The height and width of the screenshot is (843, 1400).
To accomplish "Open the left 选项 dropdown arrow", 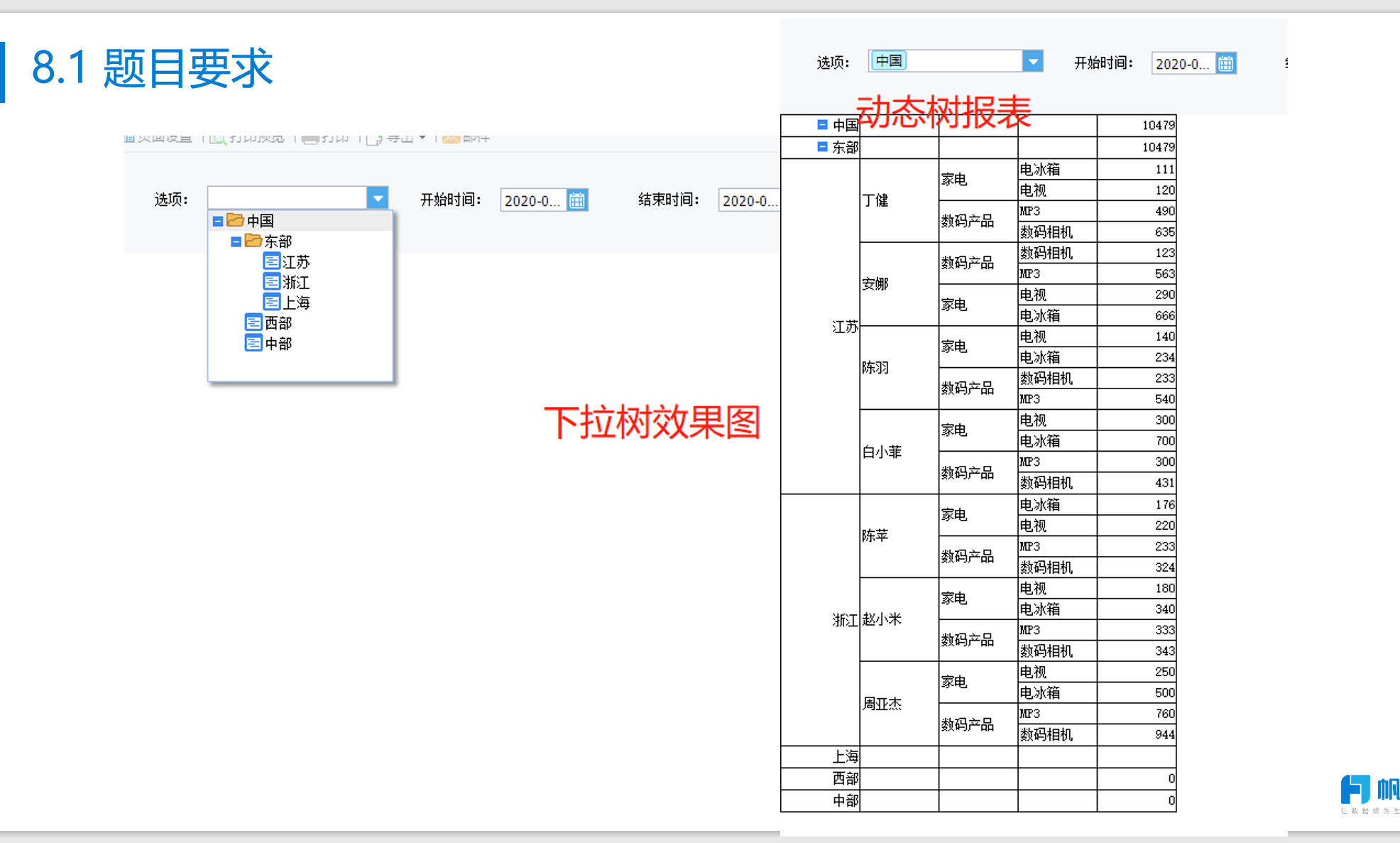I will coord(378,198).
